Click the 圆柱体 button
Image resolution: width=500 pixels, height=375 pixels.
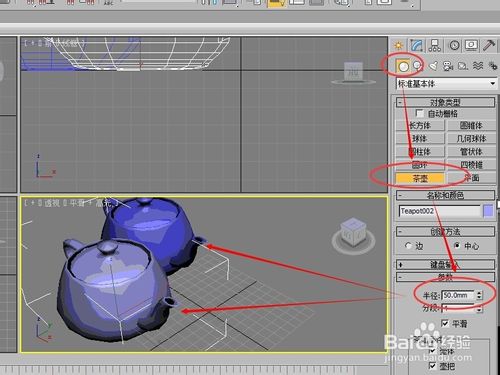(420, 152)
